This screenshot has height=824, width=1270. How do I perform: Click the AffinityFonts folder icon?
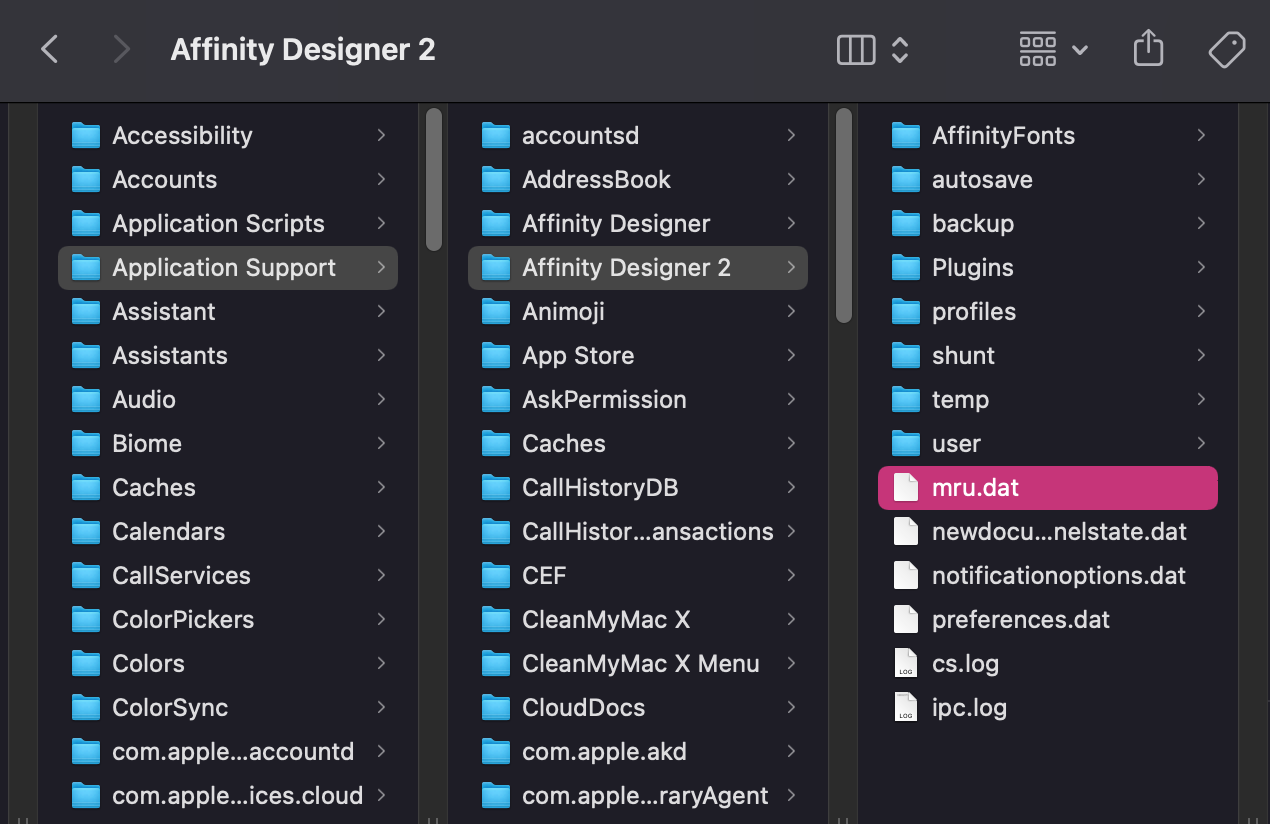tap(906, 135)
